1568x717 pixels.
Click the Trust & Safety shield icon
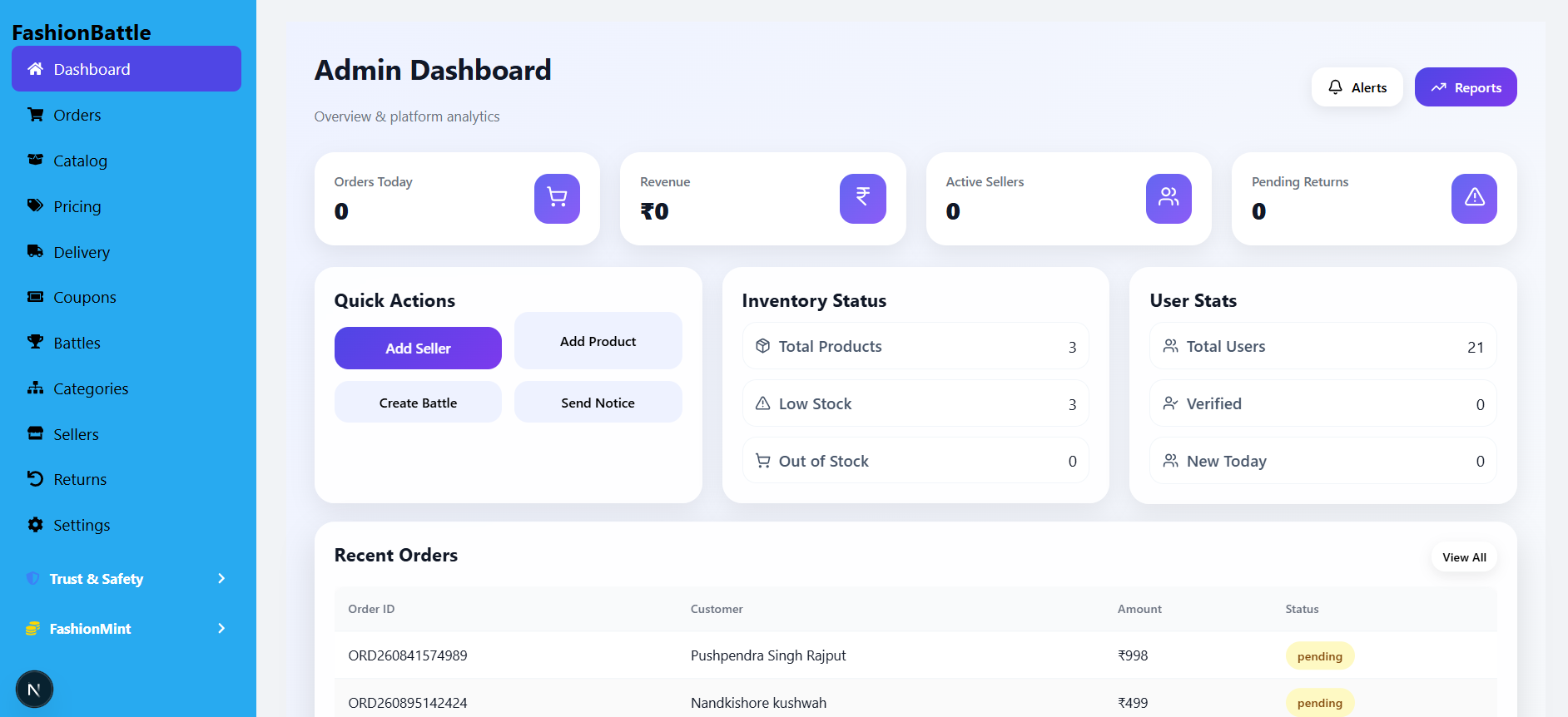coord(32,578)
